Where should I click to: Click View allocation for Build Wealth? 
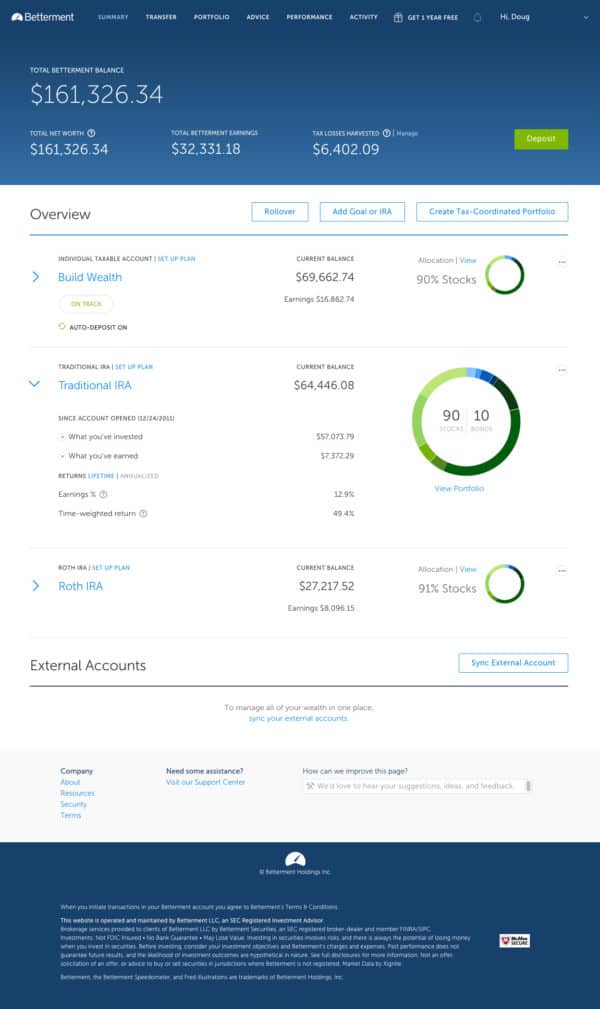468,261
